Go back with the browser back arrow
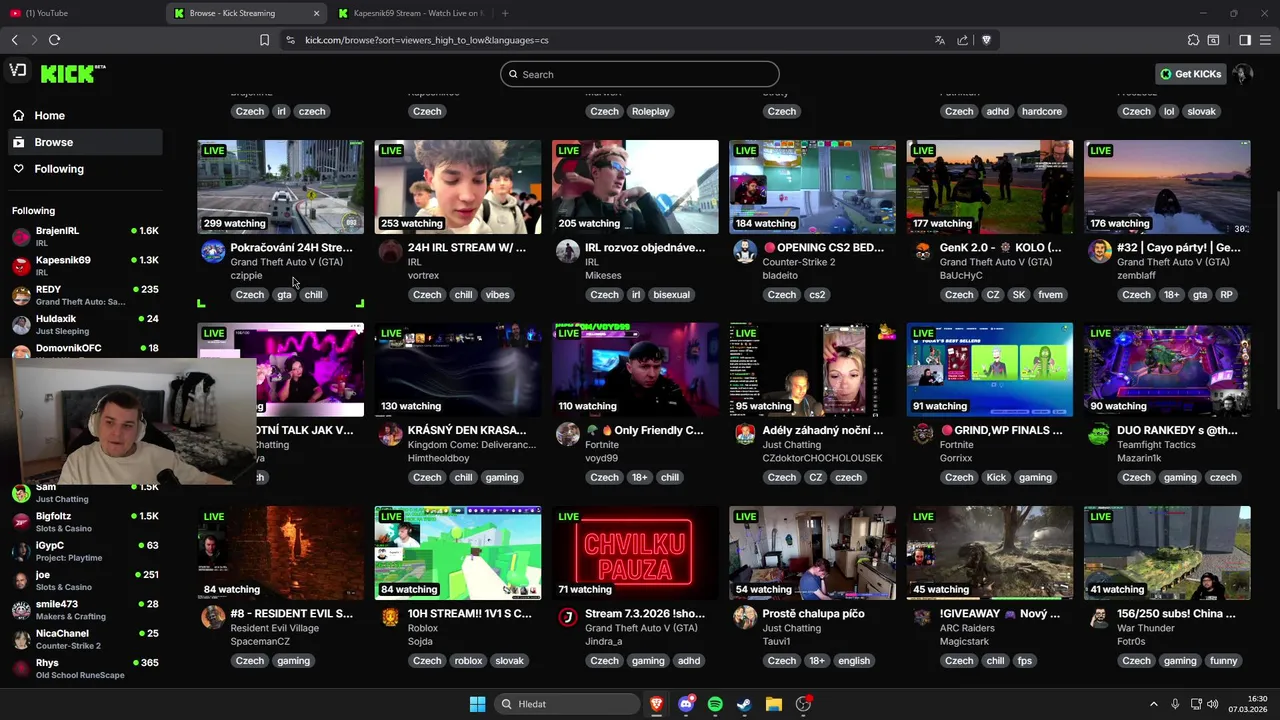This screenshot has width=1280, height=720. coord(14,40)
